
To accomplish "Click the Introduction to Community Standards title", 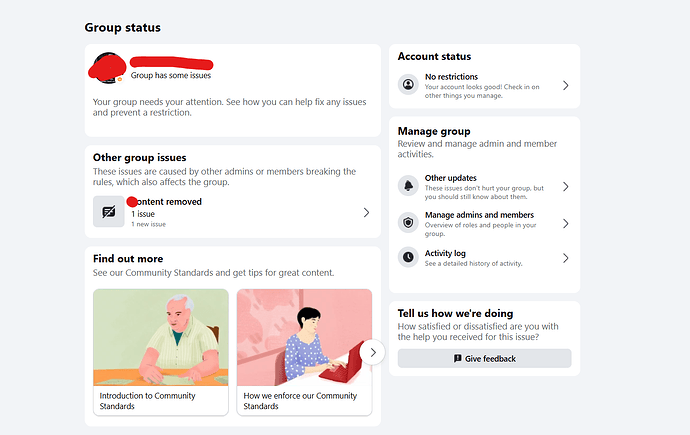I will tap(147, 401).
